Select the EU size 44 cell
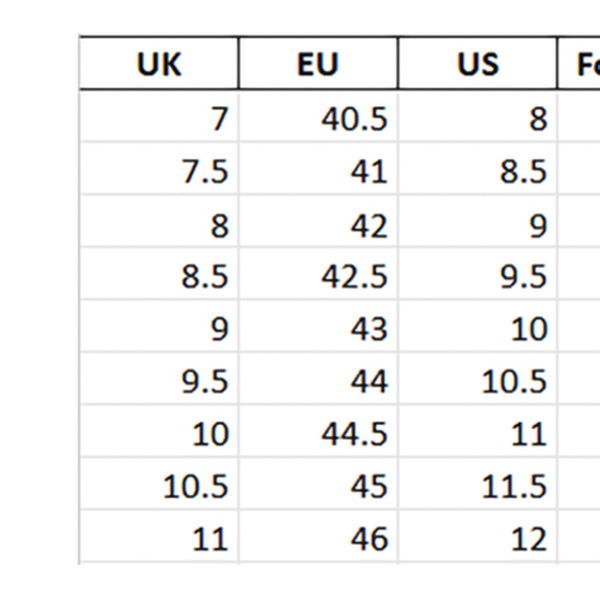Viewport: 600px width, 600px height. pos(318,381)
